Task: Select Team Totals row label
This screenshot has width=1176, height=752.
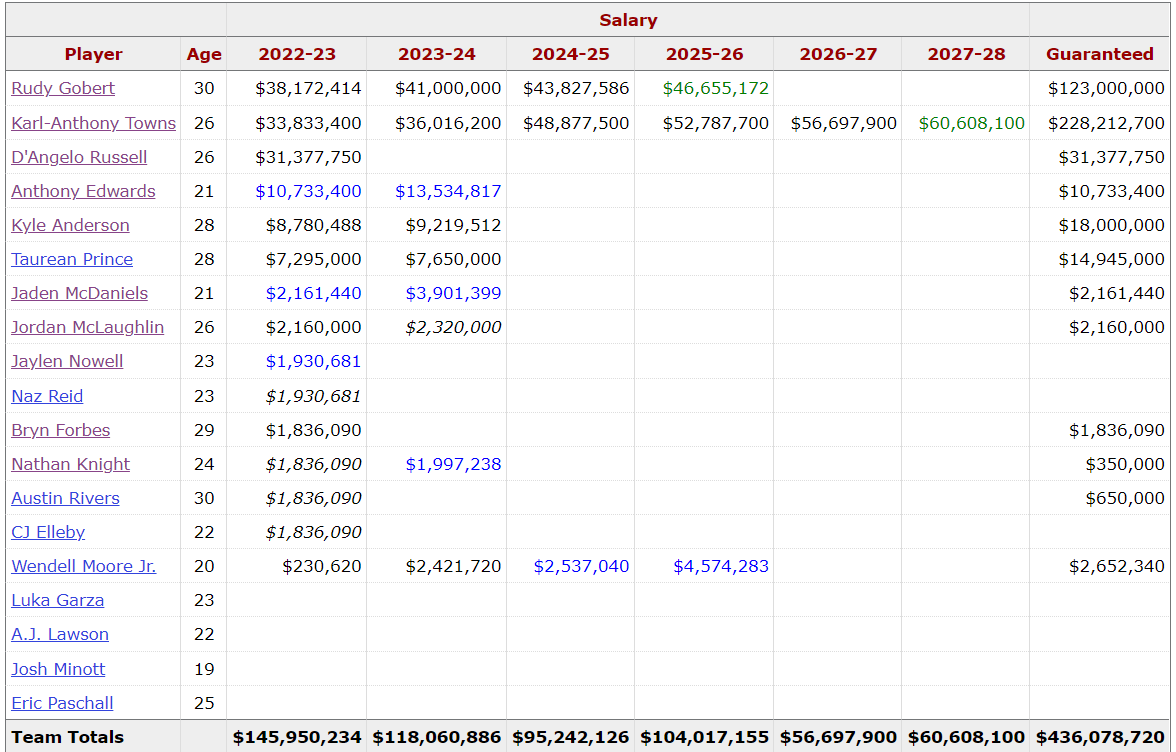Action: pyautogui.click(x=68, y=737)
